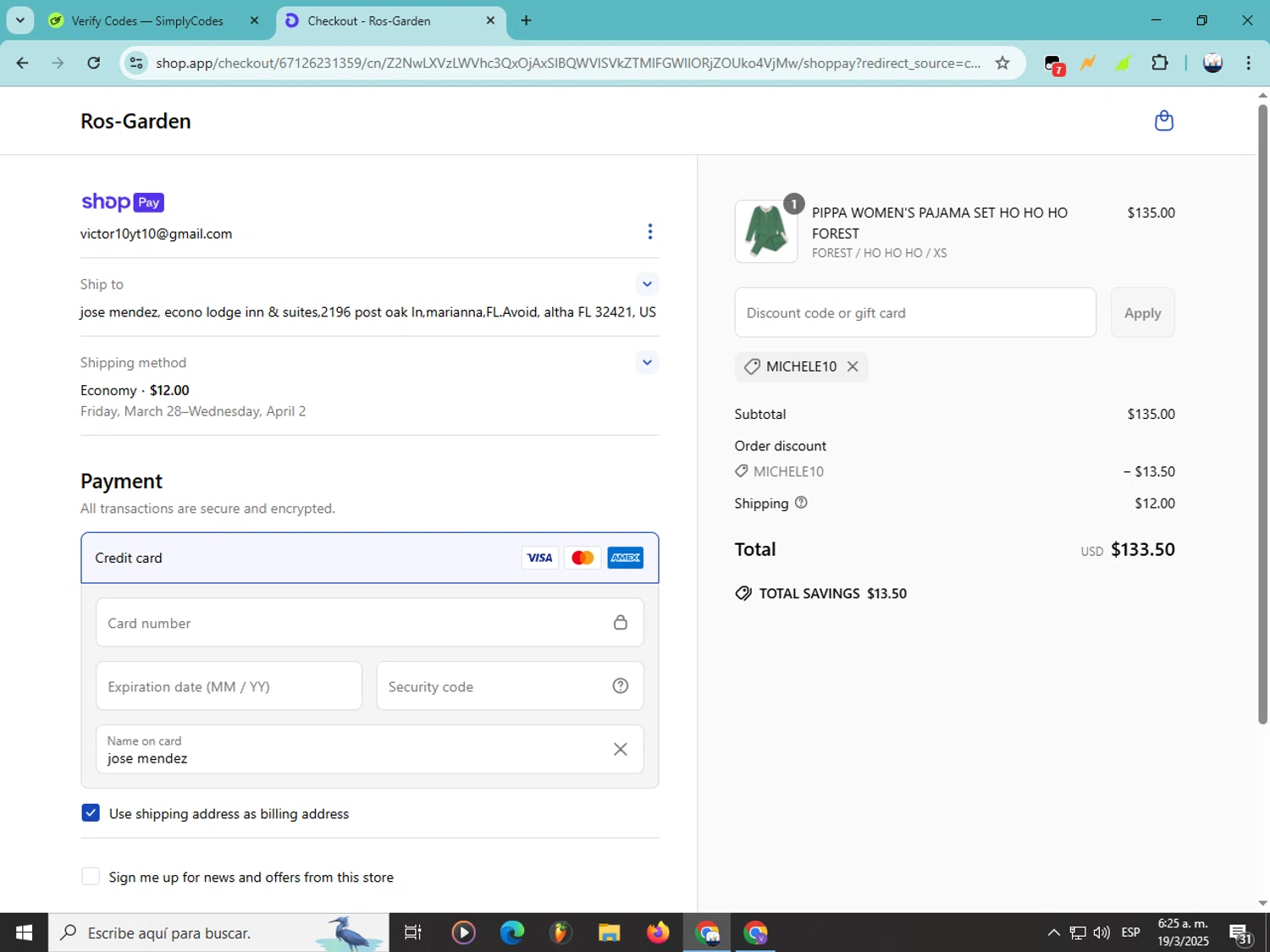Screen dimensions: 1270x952
Task: Click the TOTAL SAVINGS $13.50 text
Action: (833, 593)
